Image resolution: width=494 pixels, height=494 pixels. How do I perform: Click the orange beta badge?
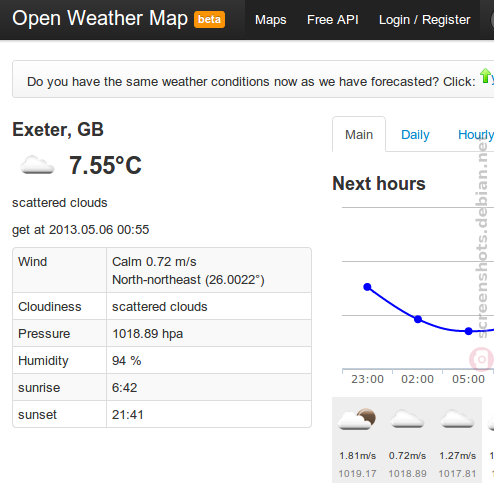point(209,19)
